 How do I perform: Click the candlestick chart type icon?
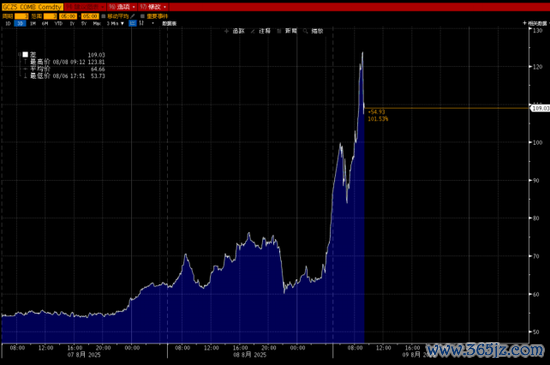point(141,23)
